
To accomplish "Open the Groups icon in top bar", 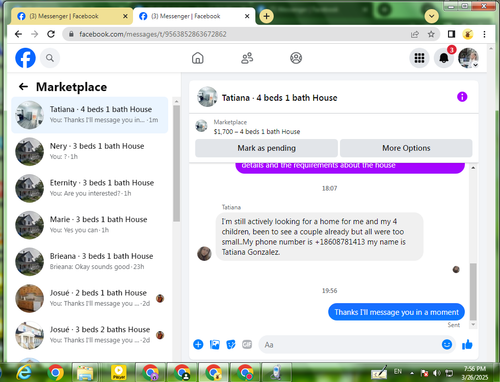I will 296,58.
